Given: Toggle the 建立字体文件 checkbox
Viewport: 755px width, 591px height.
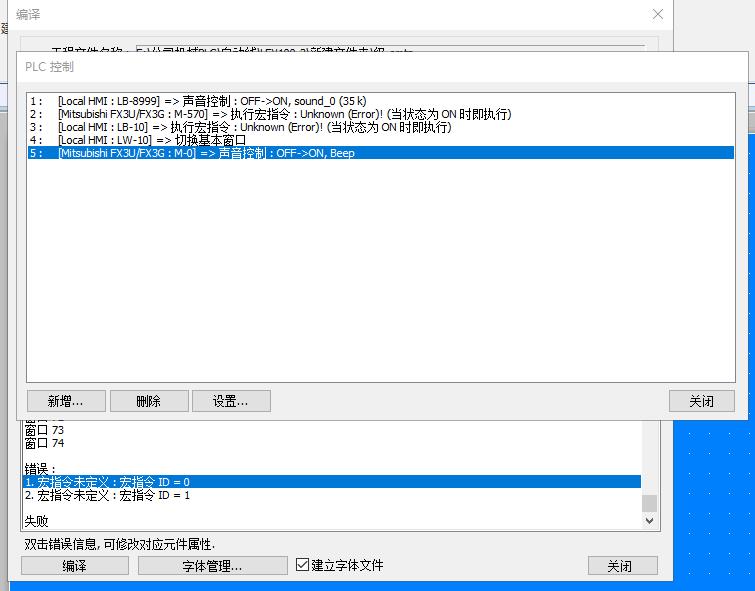Looking at the screenshot, I should click(x=304, y=565).
